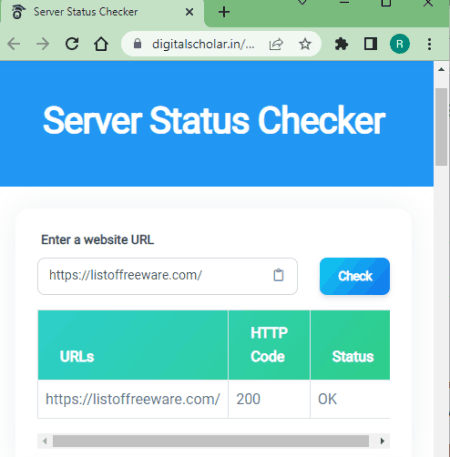Toggle the browser side panel icon
This screenshot has height=457, width=450.
click(370, 44)
